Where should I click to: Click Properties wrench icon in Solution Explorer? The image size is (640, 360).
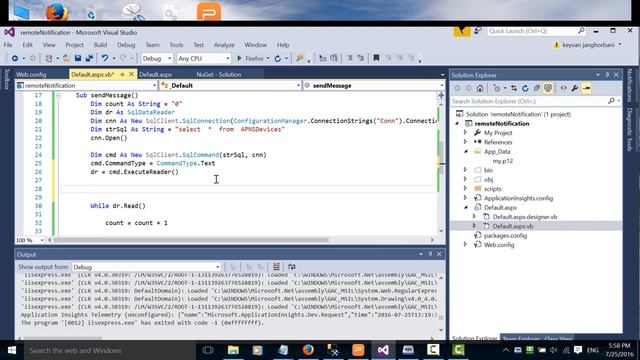tap(575, 88)
